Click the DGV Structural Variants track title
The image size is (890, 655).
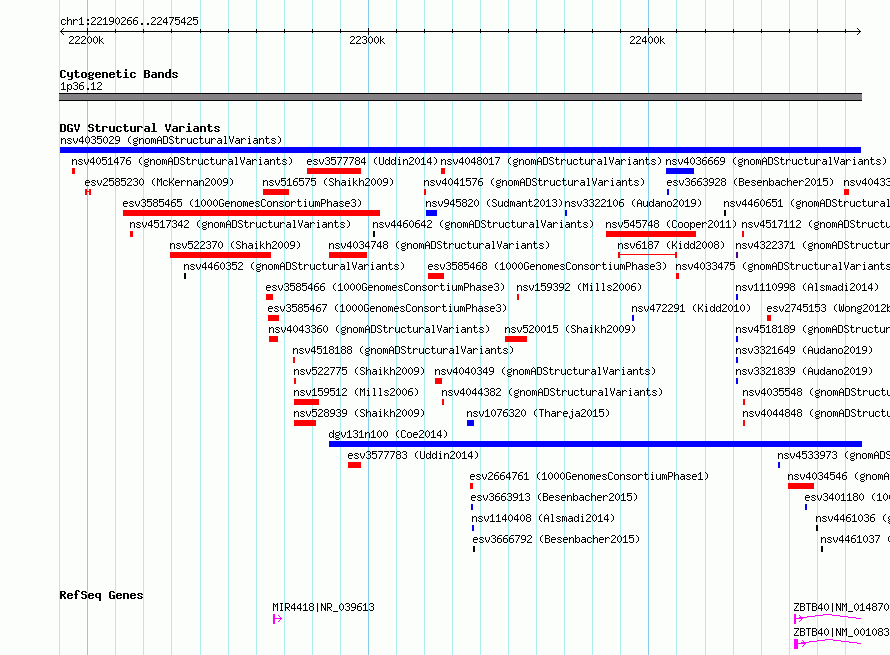pos(140,128)
